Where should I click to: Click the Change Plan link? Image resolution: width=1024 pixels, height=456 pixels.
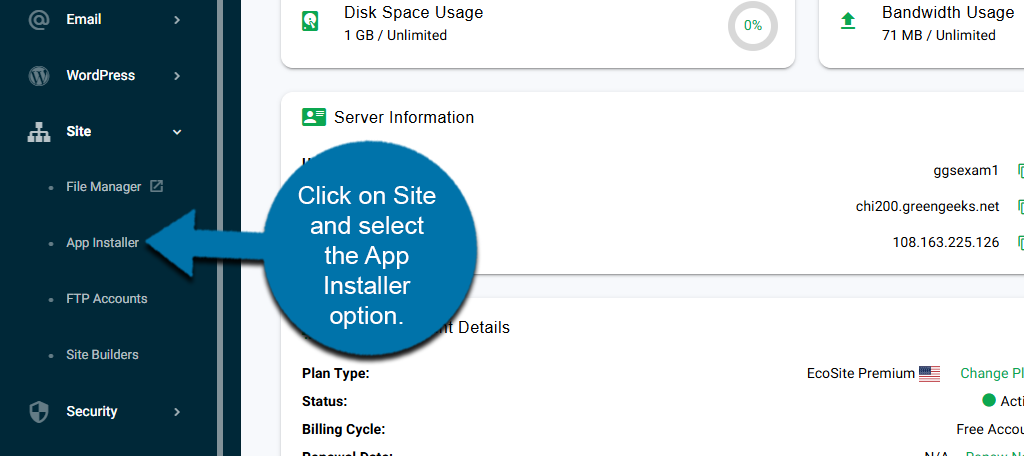990,373
